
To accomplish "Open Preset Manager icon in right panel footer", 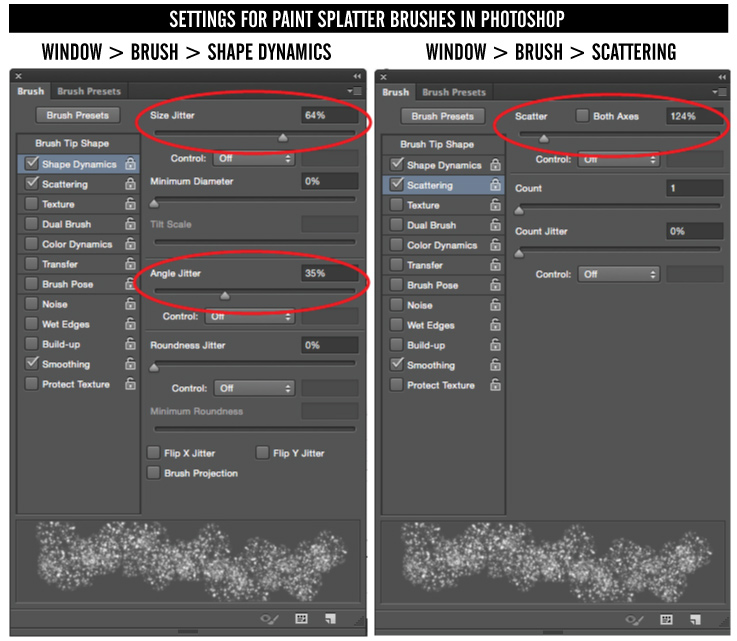I will [666, 619].
